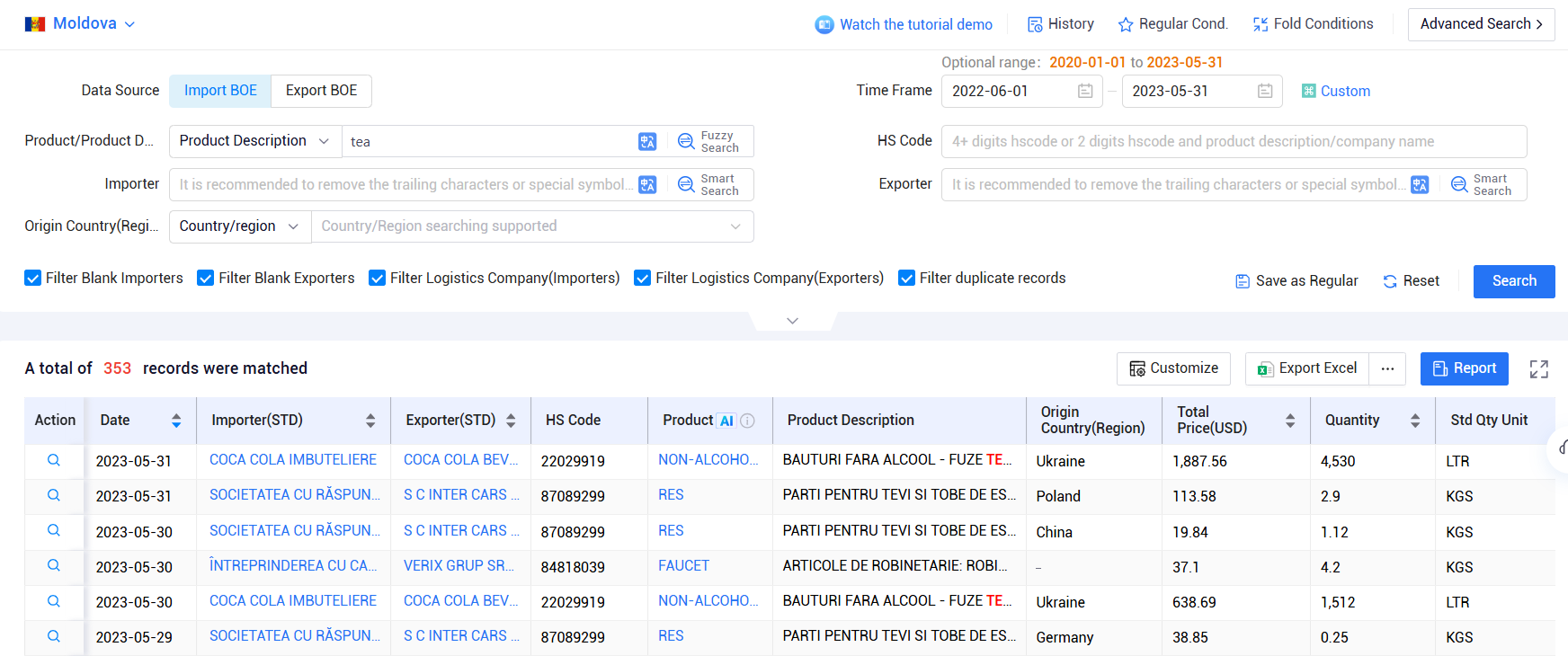Open end date 2023-05-31 calendar icon
The width and height of the screenshot is (1568, 656).
pos(1265,91)
